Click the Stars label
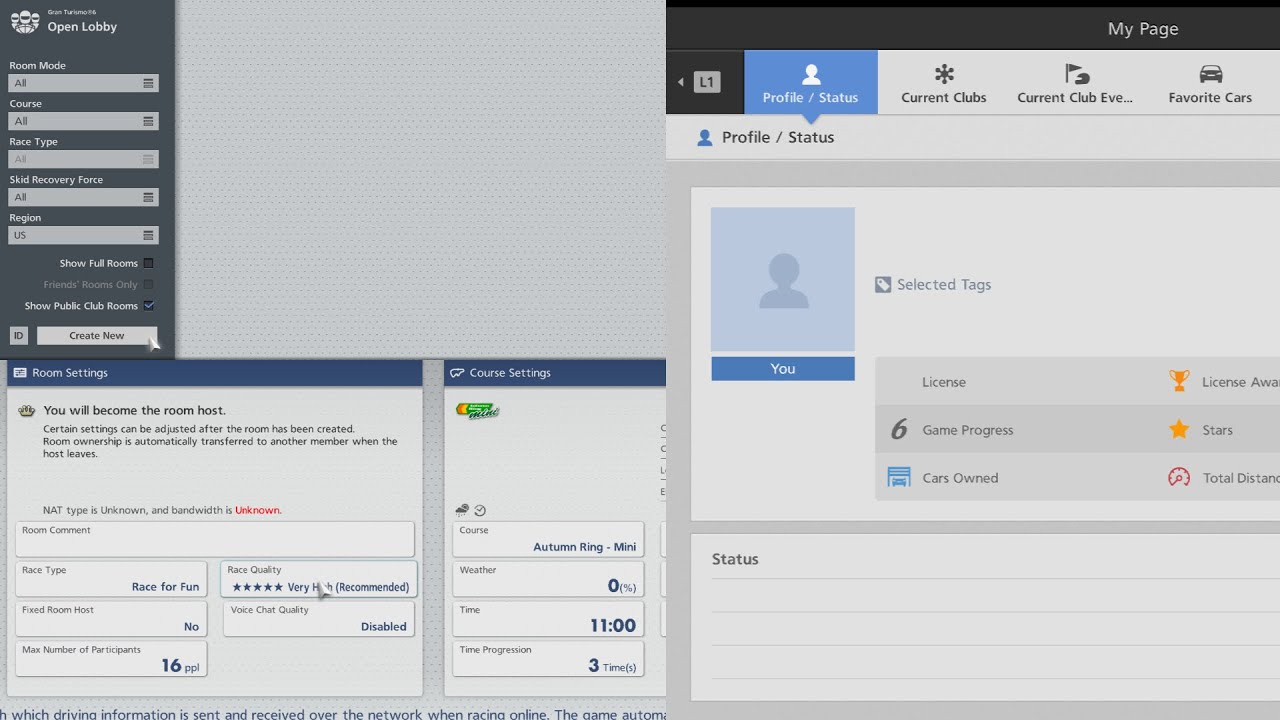 [x=1217, y=430]
